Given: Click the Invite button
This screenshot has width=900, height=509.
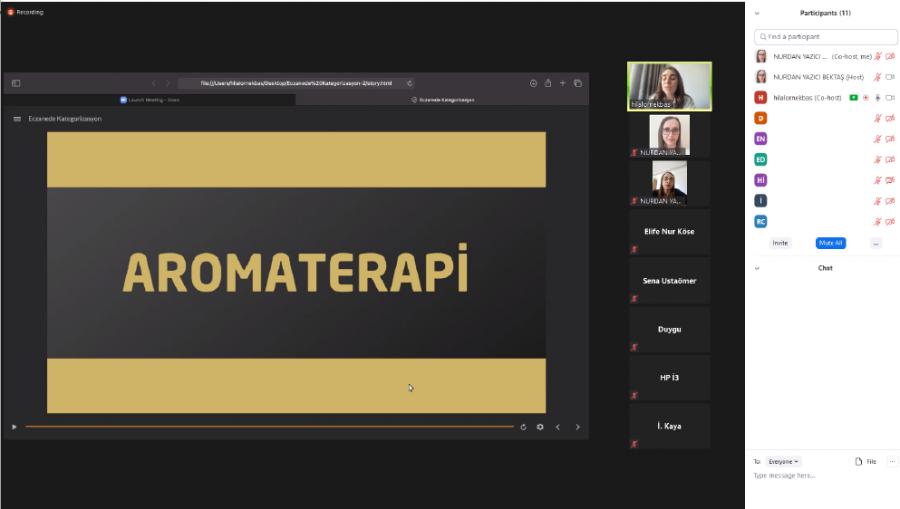Looking at the screenshot, I should (x=780, y=243).
